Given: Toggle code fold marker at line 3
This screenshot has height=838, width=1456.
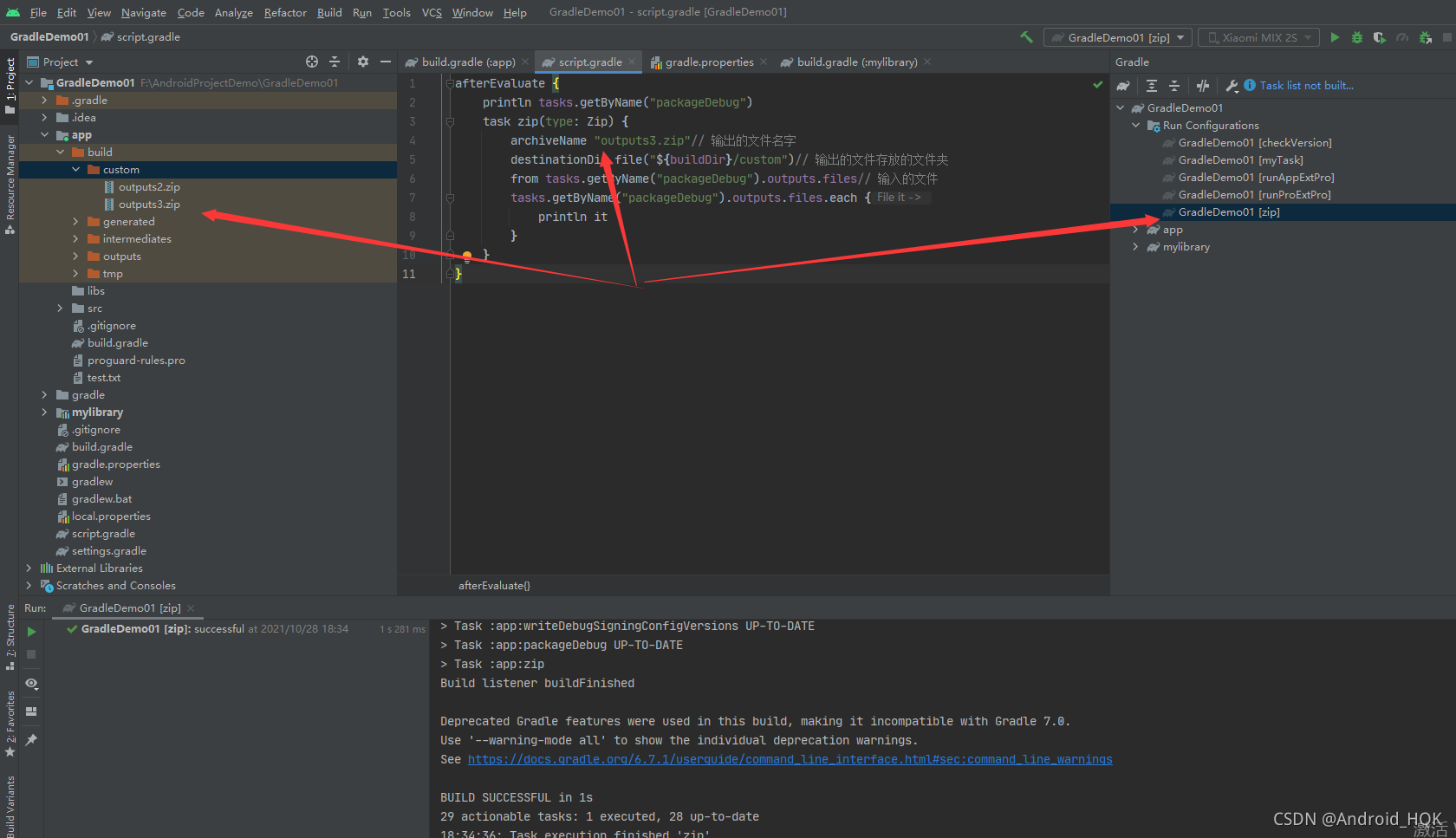Looking at the screenshot, I should [451, 122].
